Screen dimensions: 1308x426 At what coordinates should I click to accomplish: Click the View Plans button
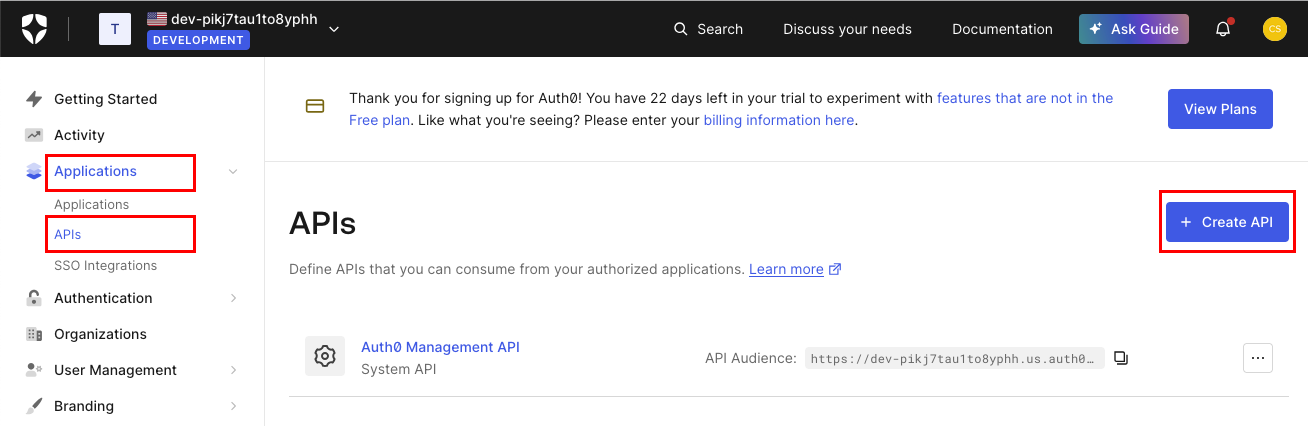1219,109
